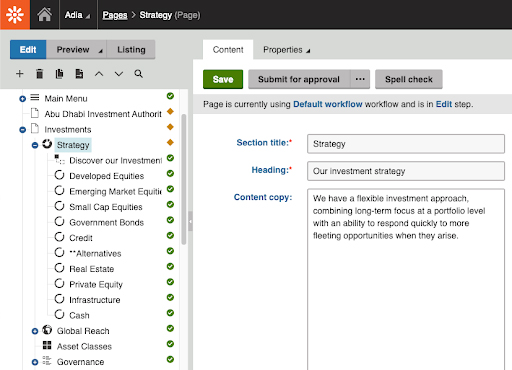
Task: Switch to Preview mode
Action: (73, 50)
